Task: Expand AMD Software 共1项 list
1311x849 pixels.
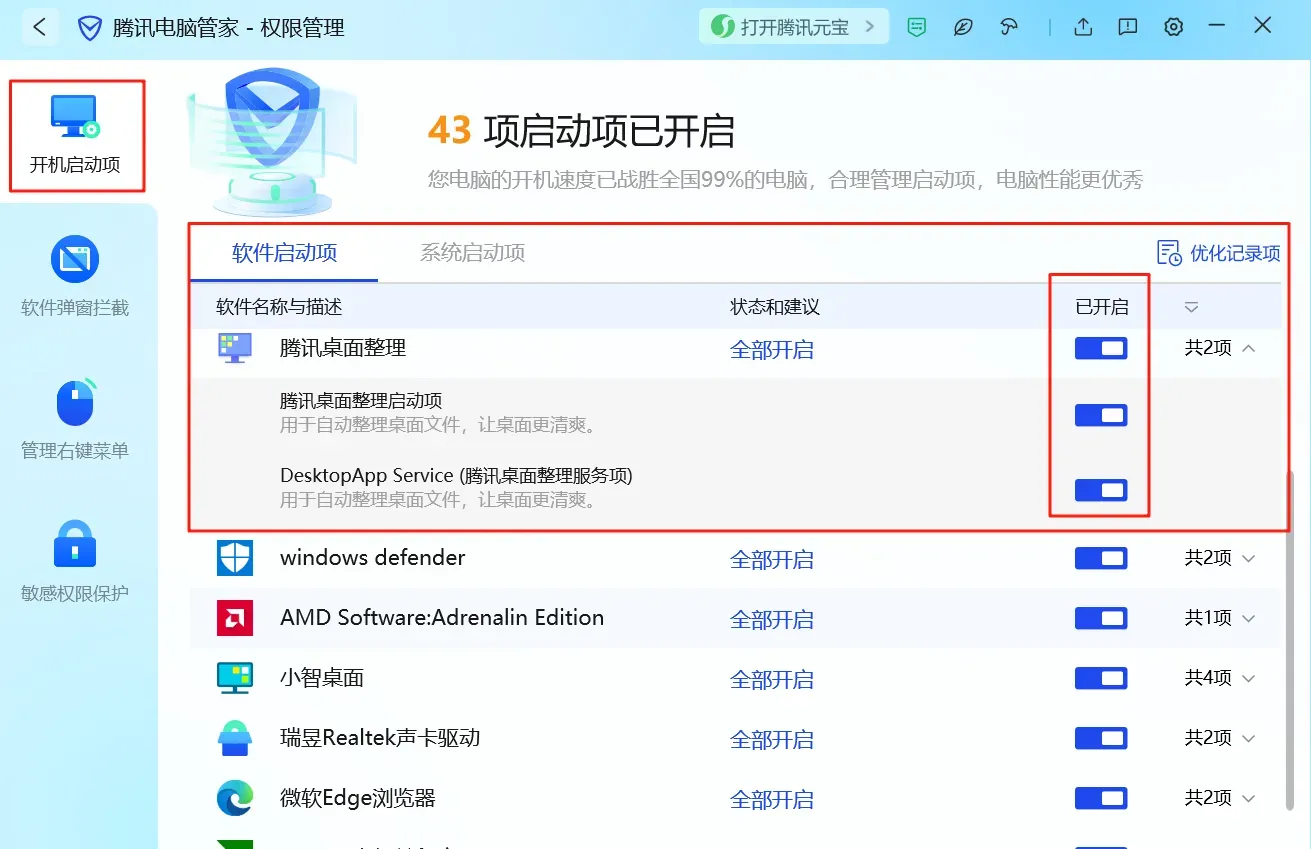Action: (1220, 618)
